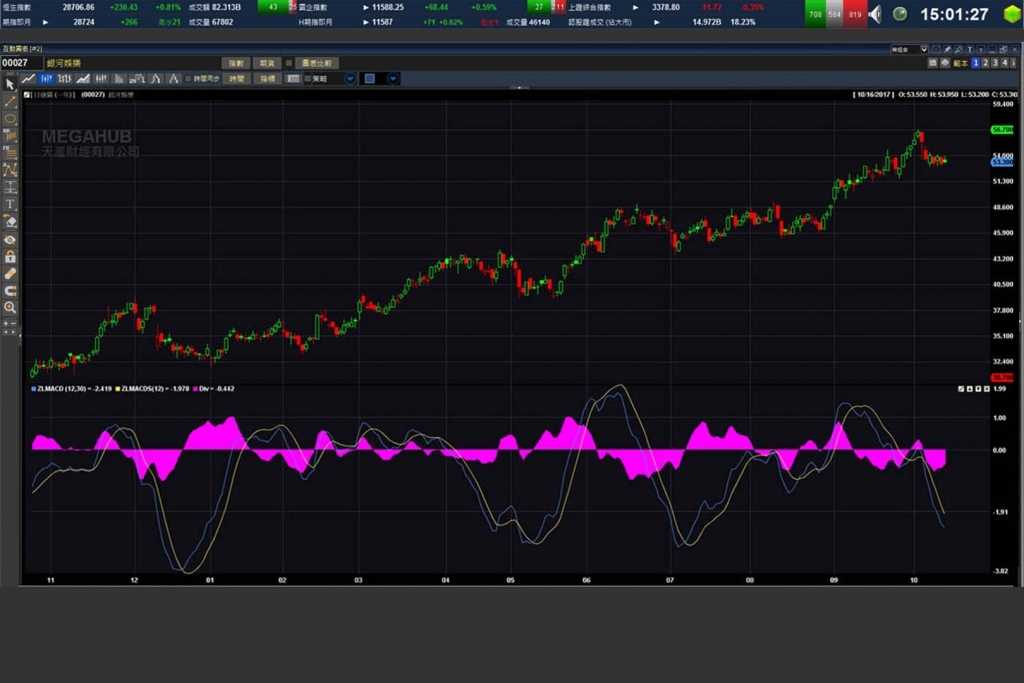Screen dimensions: 1024x683
Task: Open the 策略 dropdown arrow
Action: coord(350,79)
